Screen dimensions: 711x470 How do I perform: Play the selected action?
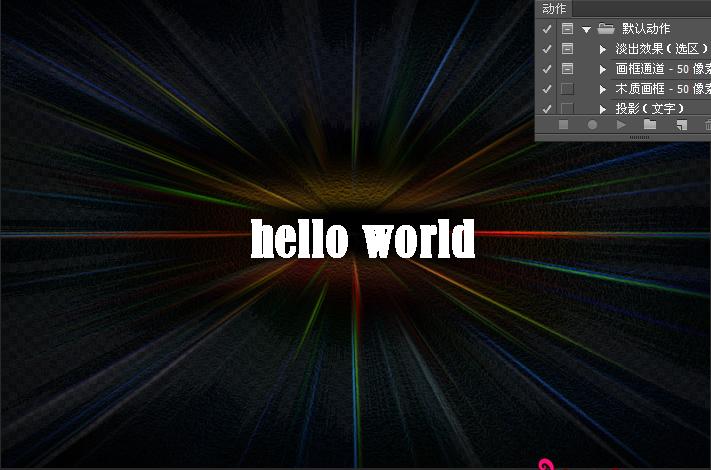pyautogui.click(x=621, y=125)
